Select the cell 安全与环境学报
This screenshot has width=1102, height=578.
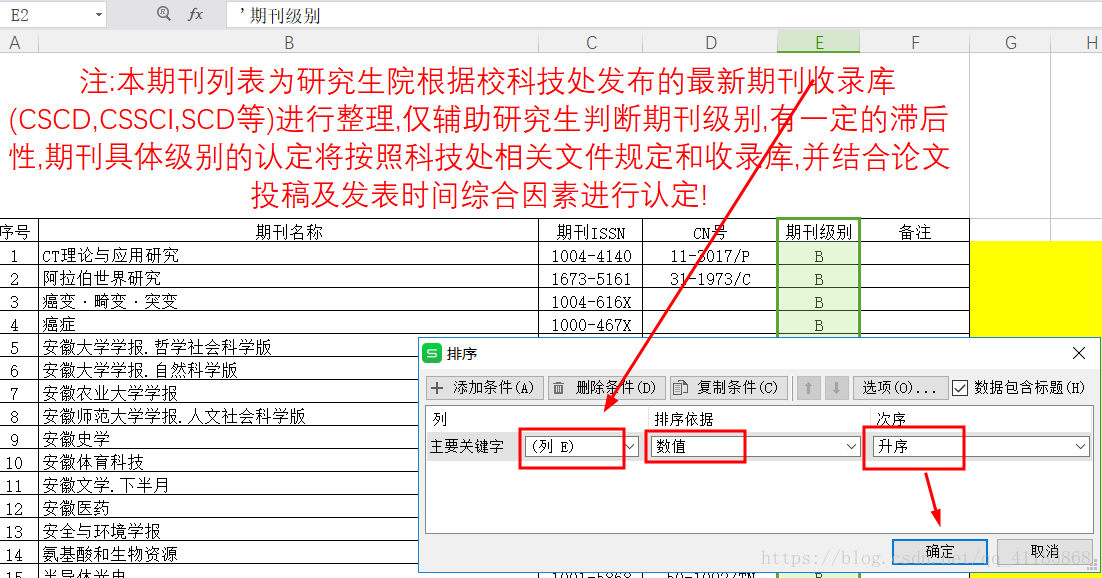[x=228, y=531]
